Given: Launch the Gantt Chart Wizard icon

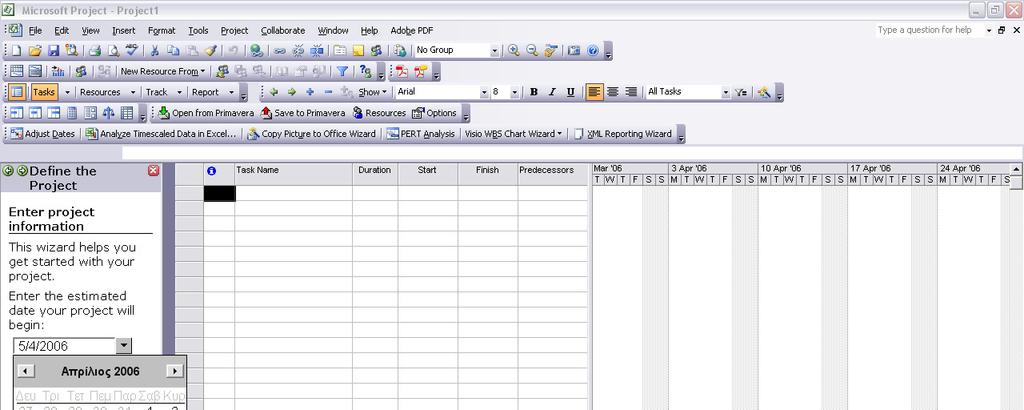Looking at the screenshot, I should [764, 92].
